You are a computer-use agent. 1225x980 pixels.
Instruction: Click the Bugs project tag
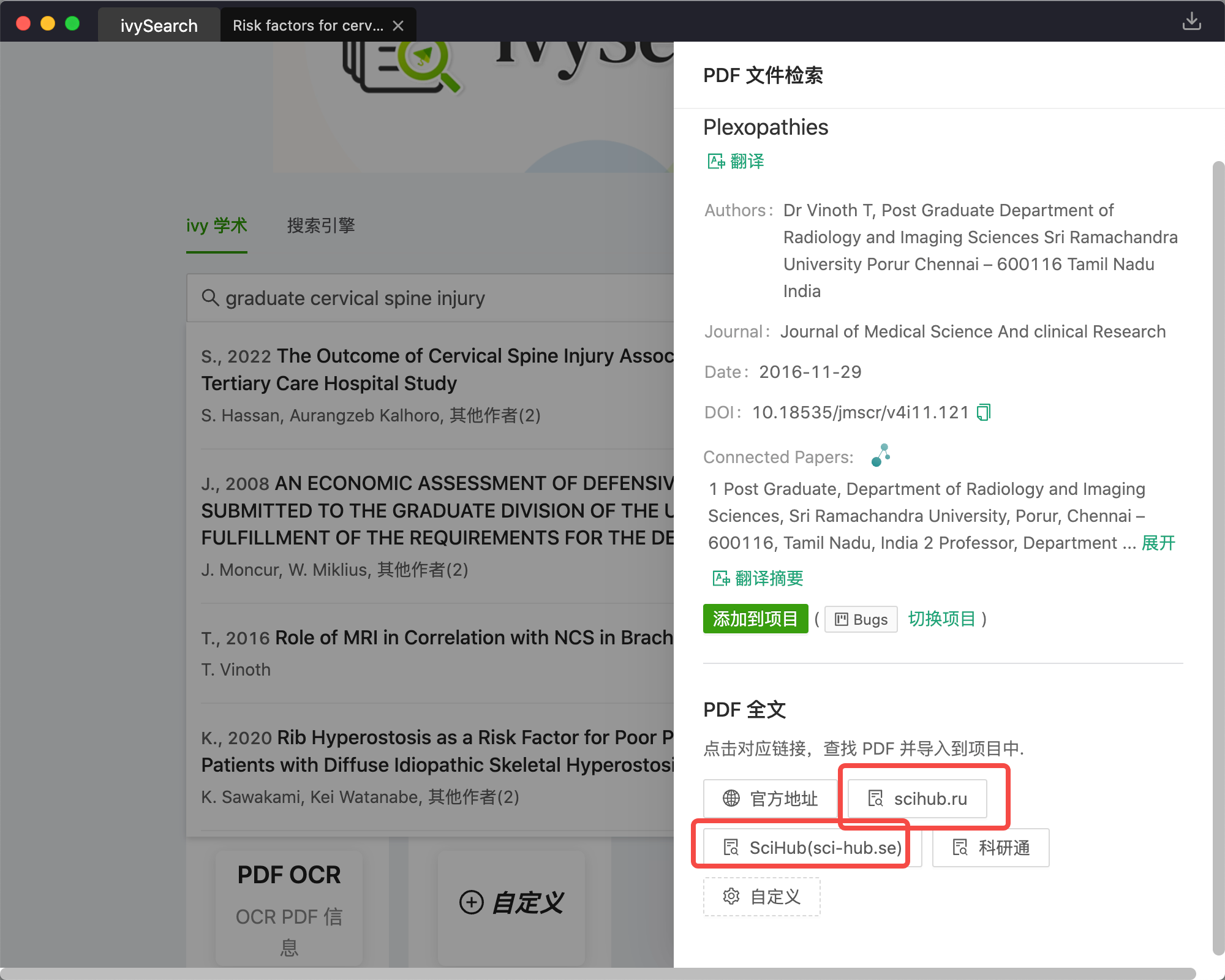tap(861, 619)
